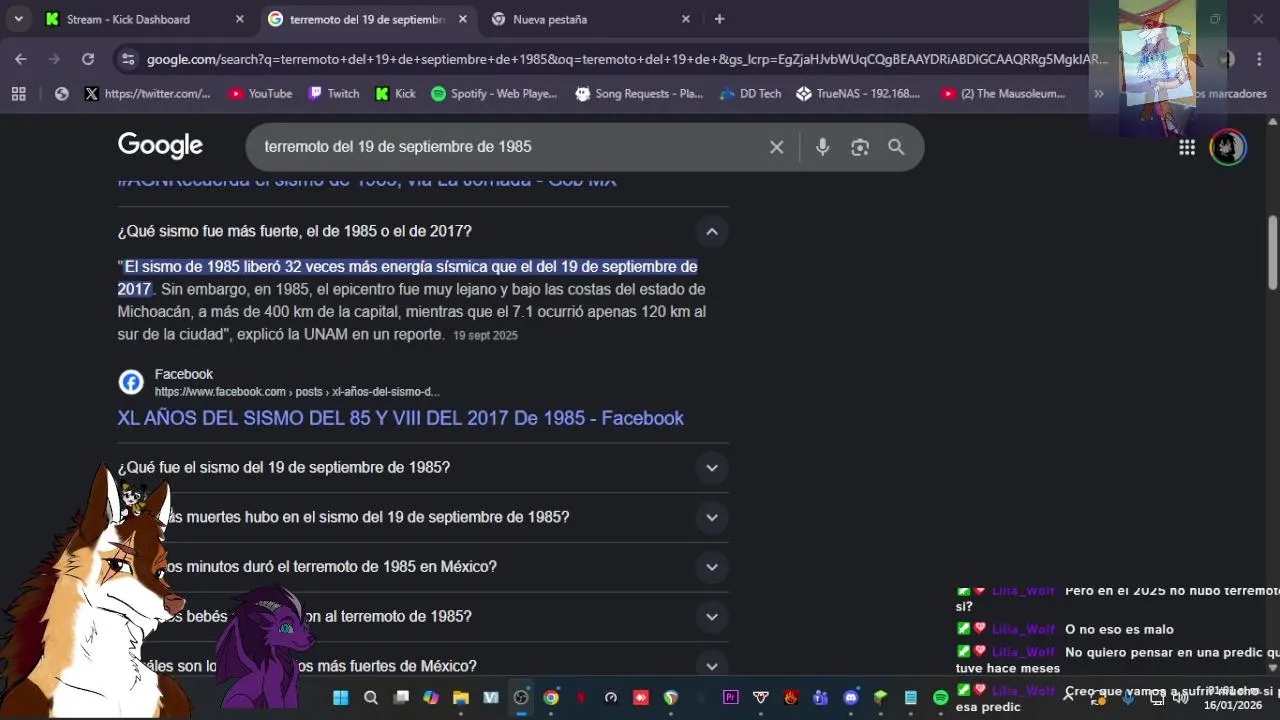The height and width of the screenshot is (720, 1280).
Task: Open a new tab with the plus button
Action: coord(719,19)
